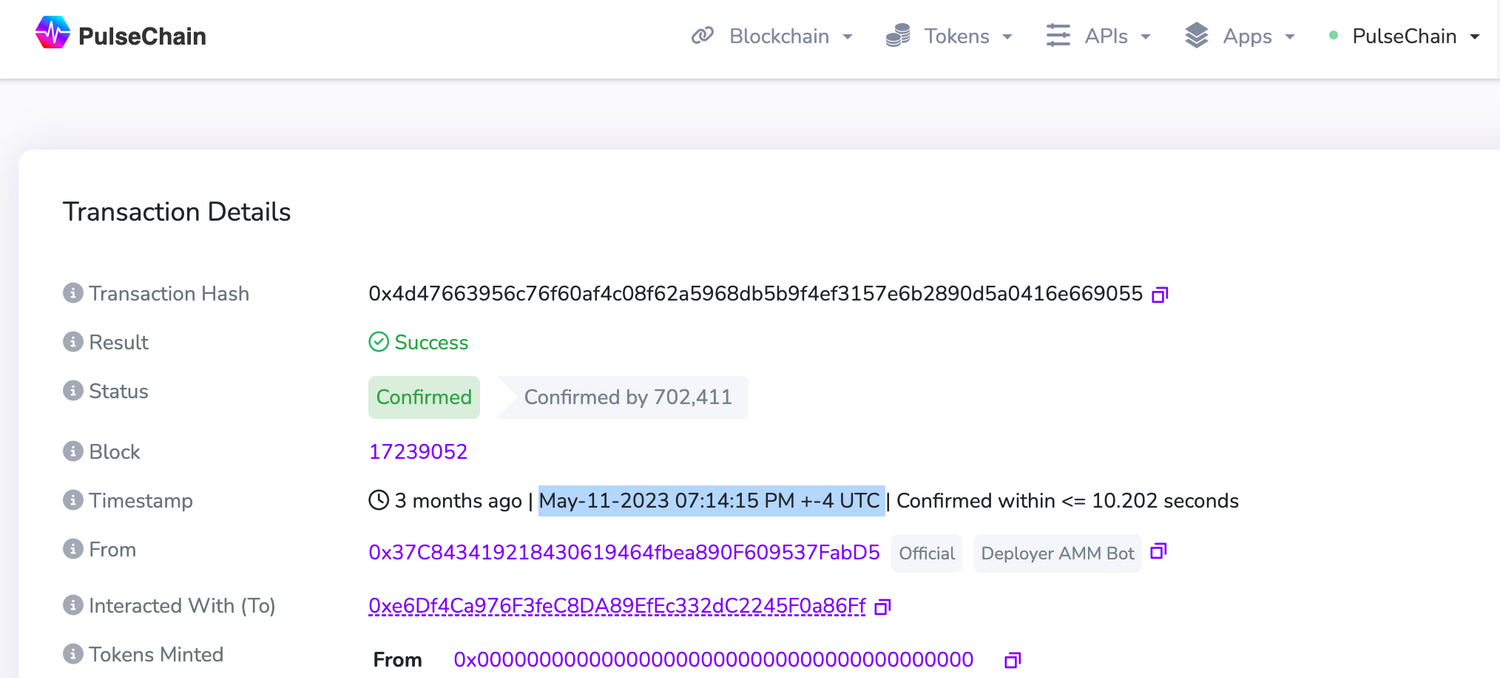
Task: Copy the Interacted With address icon
Action: tap(883, 607)
